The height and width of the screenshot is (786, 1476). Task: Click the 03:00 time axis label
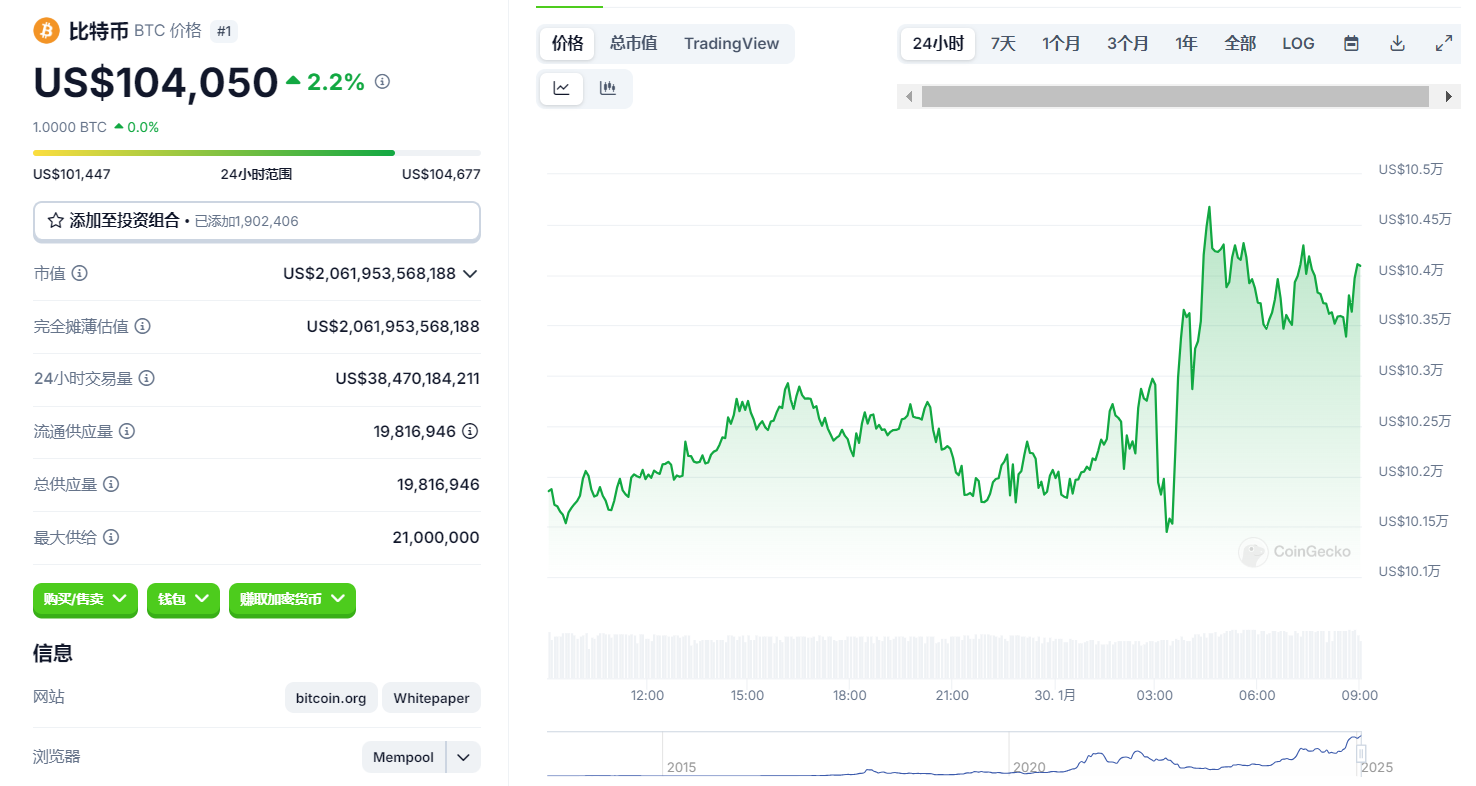[x=1155, y=695]
